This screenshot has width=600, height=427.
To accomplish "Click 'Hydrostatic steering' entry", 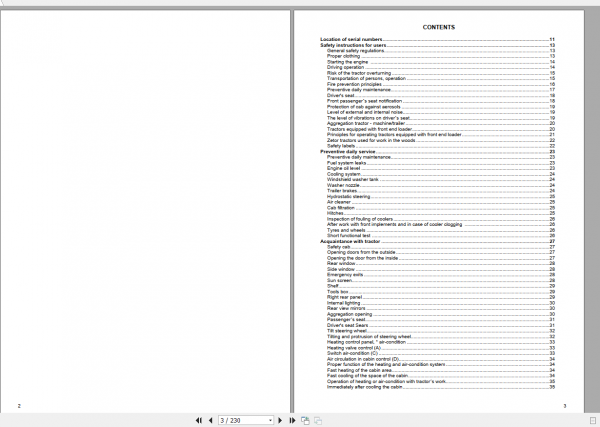I will 349,197.
